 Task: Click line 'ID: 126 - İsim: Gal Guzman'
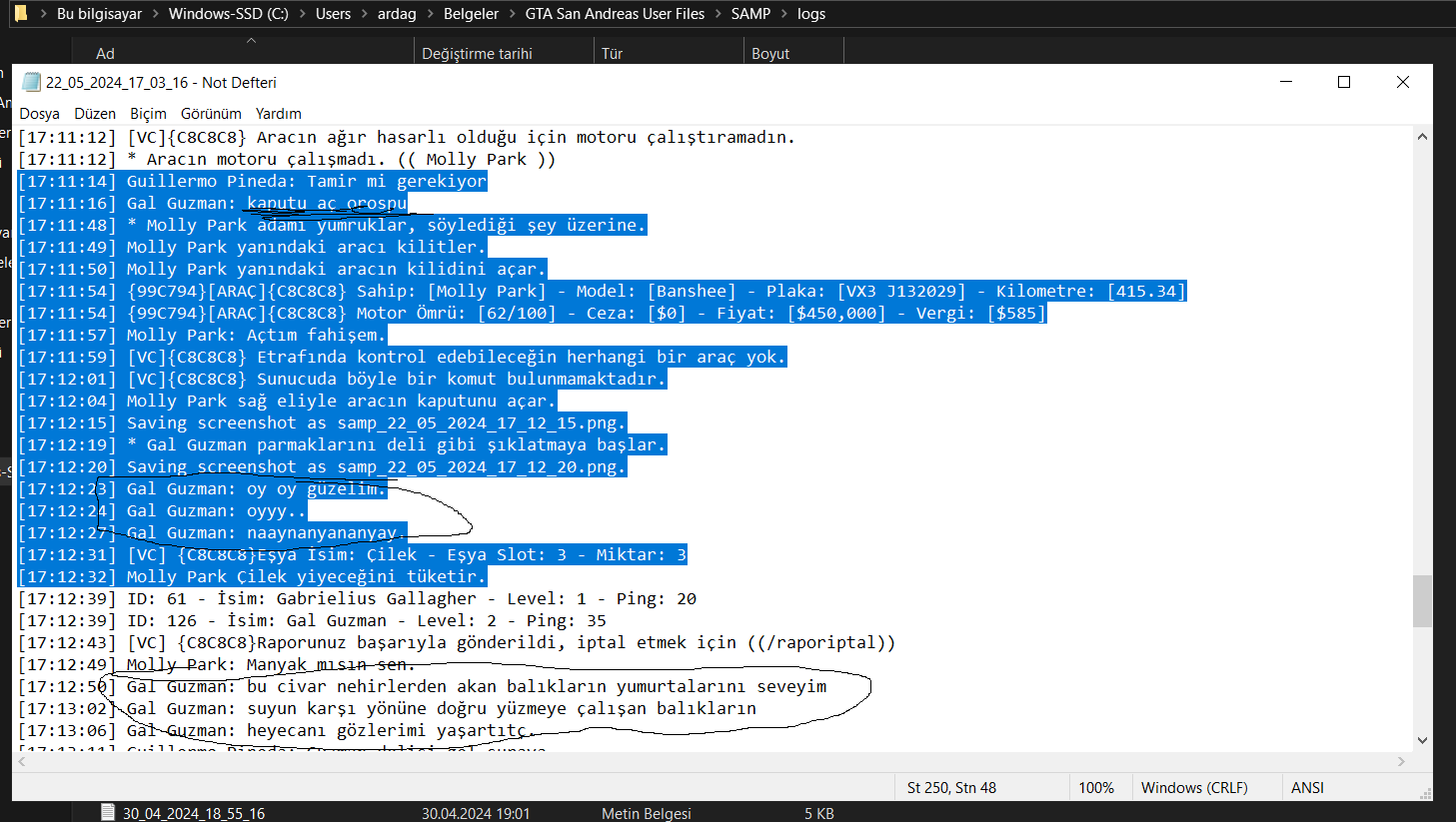[x=313, y=620]
